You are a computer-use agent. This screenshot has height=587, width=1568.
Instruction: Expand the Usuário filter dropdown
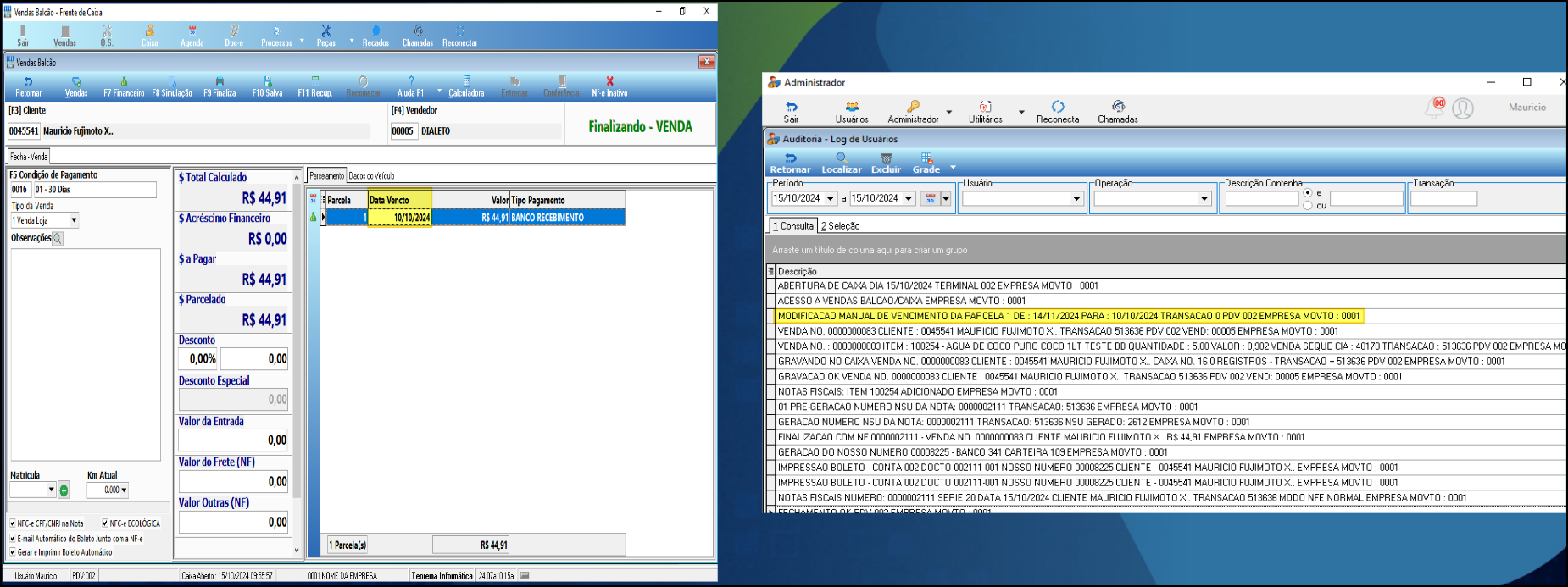[1076, 199]
